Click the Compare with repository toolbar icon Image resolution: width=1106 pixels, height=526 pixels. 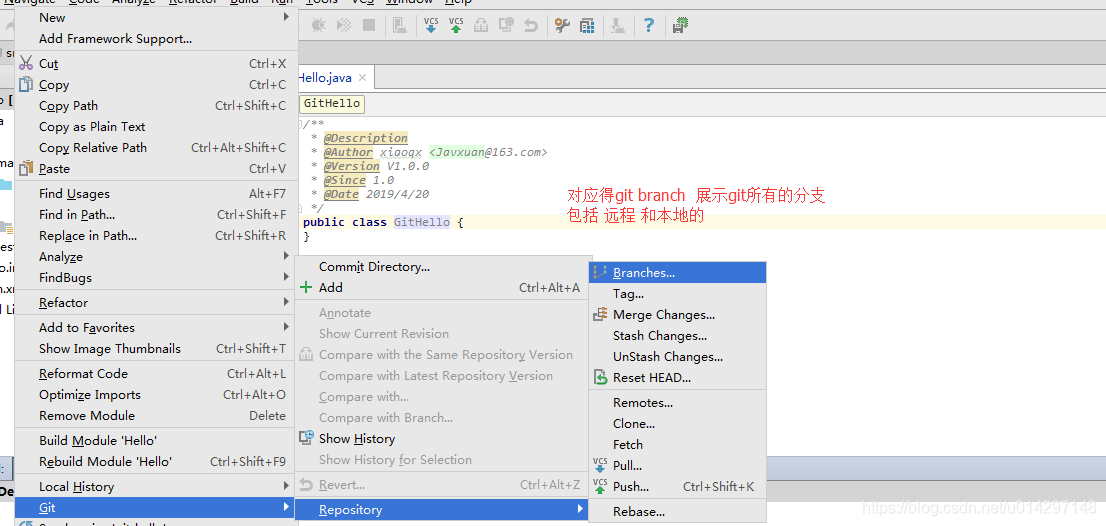click(x=481, y=26)
